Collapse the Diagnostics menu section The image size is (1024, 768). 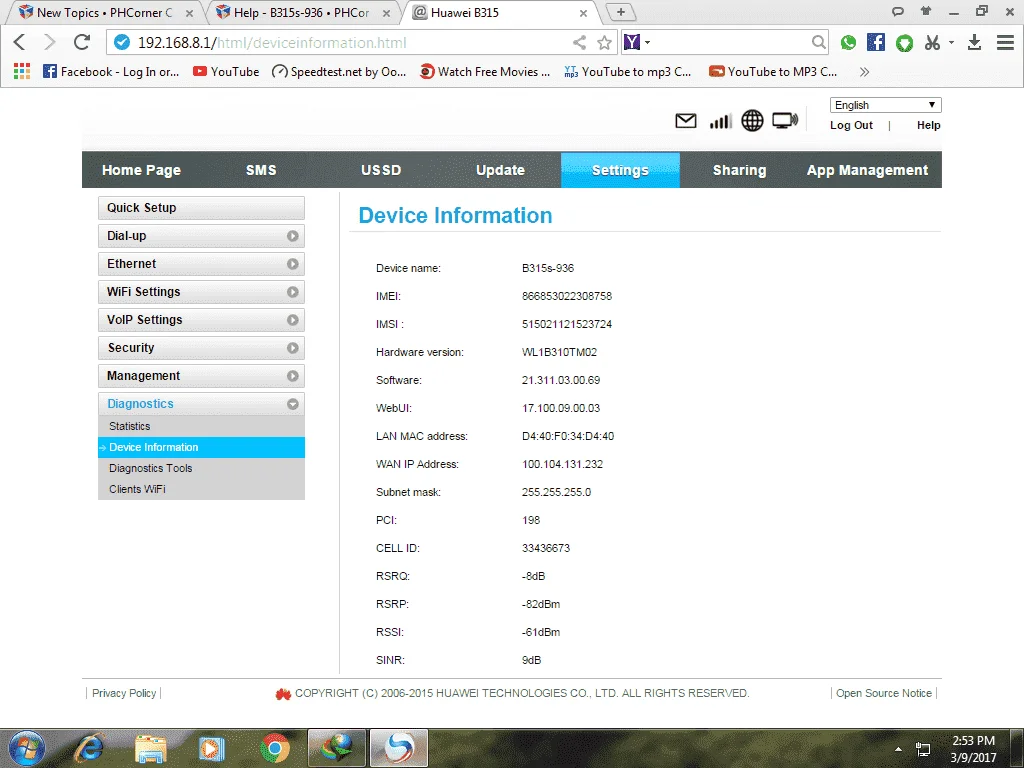point(201,404)
